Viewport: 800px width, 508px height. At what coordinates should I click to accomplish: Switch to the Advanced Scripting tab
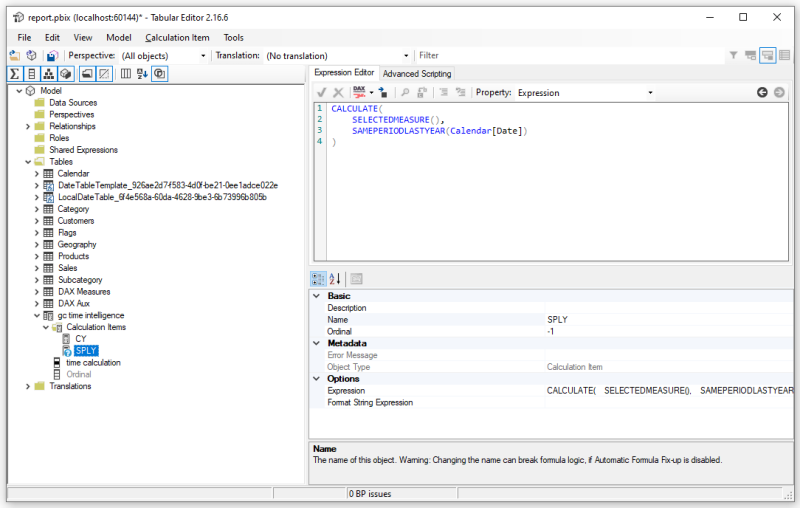[x=416, y=73]
